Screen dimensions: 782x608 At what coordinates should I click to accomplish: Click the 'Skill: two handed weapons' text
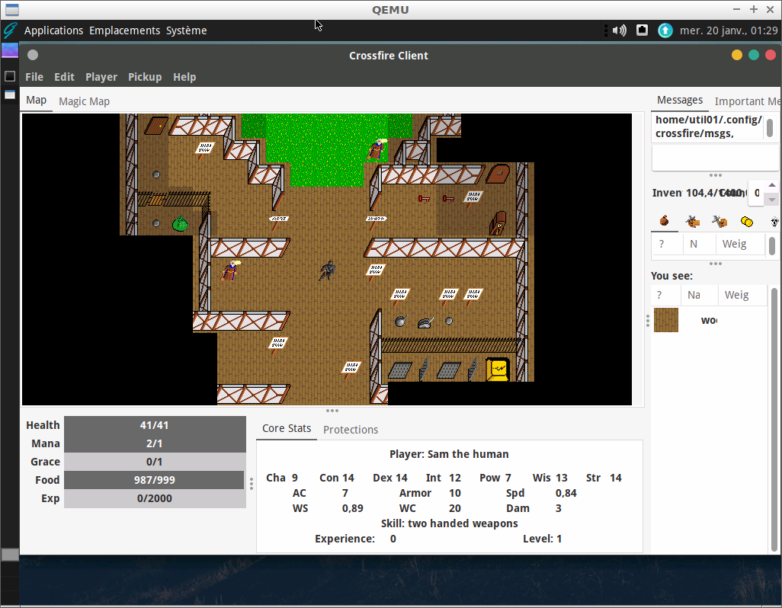point(449,523)
